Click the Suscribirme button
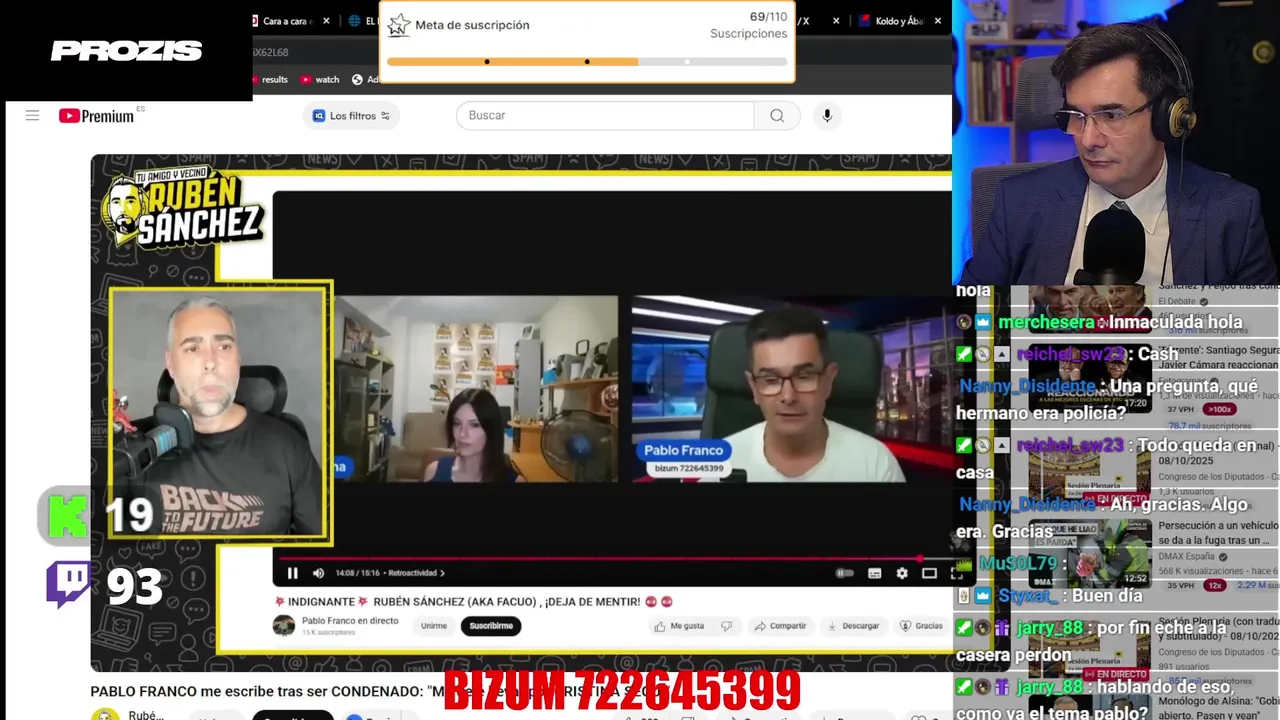The image size is (1280, 720). click(x=491, y=626)
